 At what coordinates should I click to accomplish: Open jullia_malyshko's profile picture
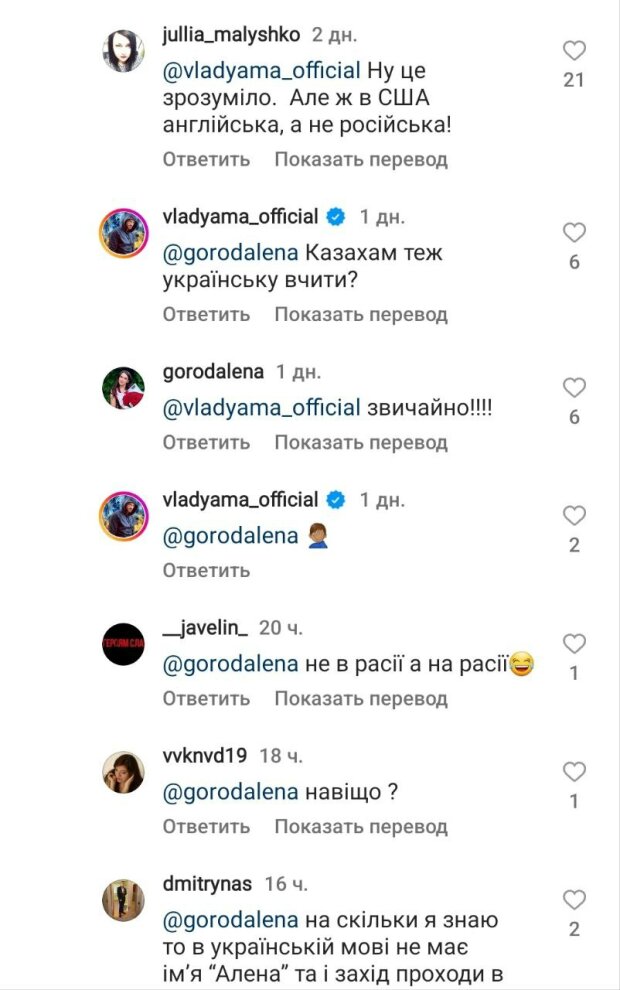(x=124, y=50)
